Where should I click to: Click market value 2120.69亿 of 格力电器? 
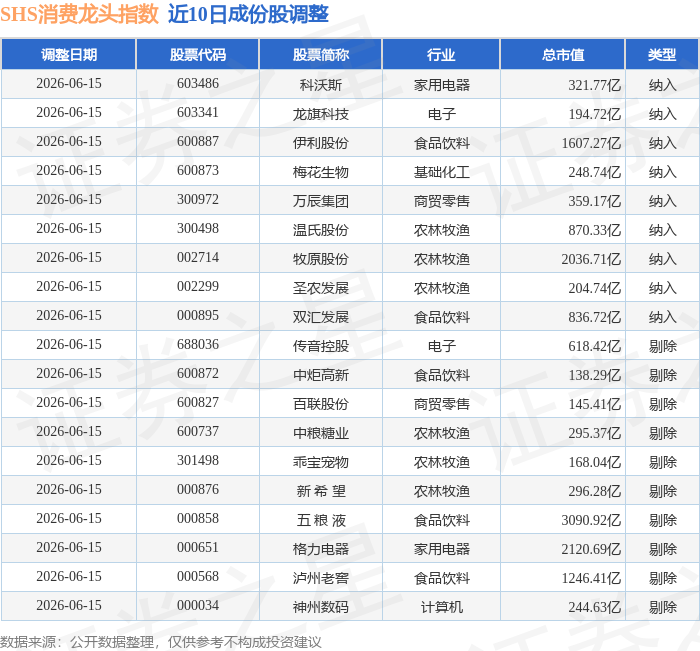591,549
